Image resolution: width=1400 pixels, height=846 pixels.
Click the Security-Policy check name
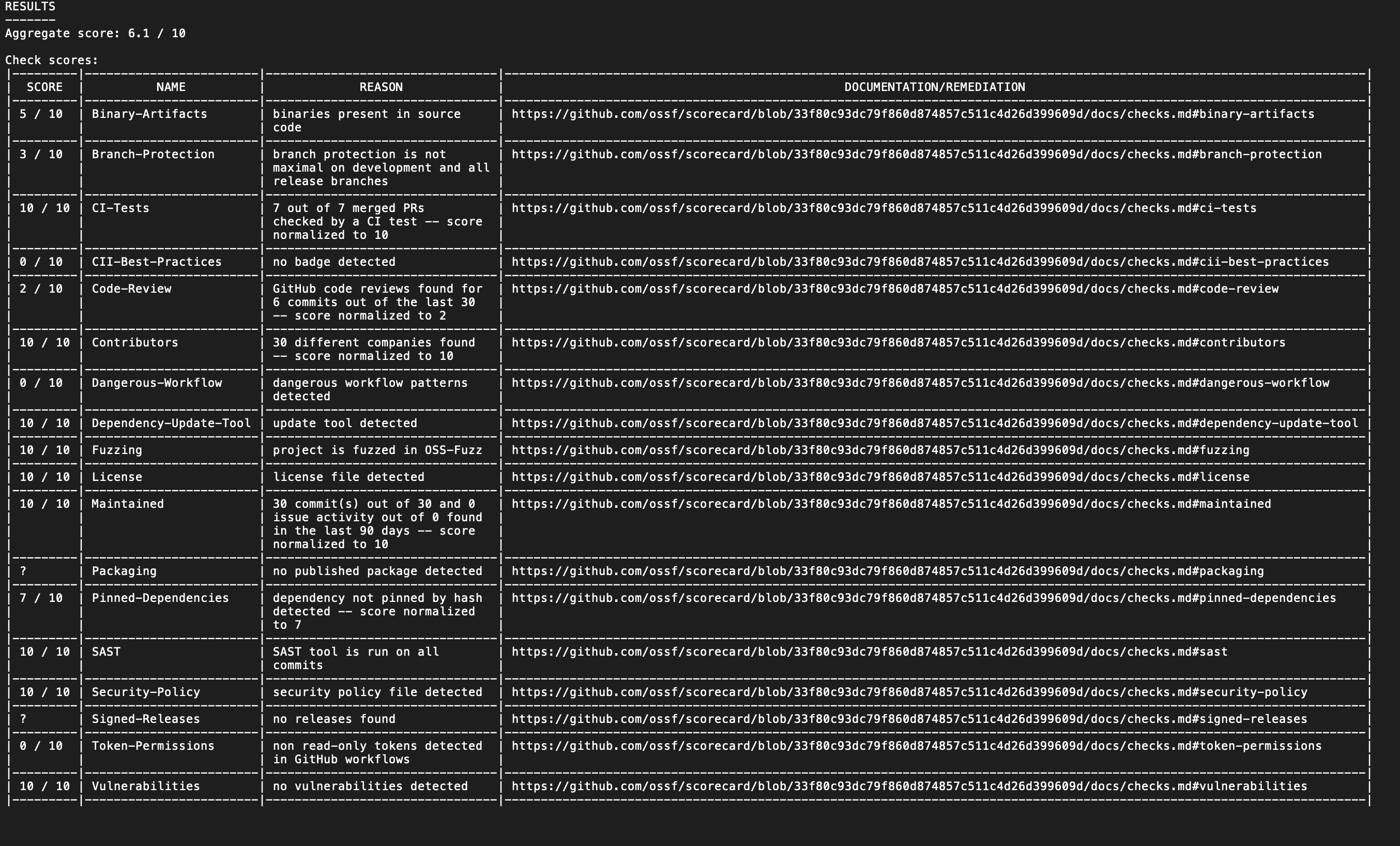[145, 692]
